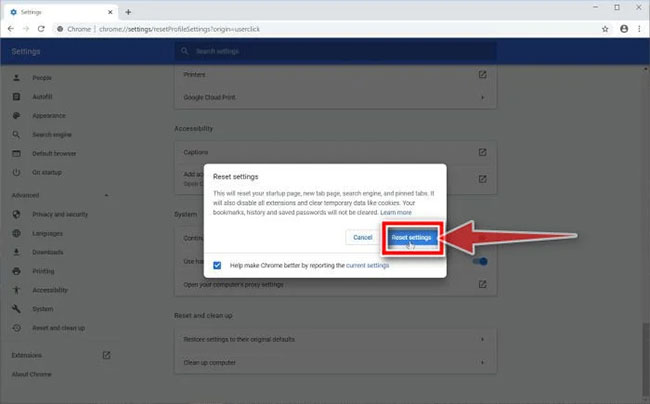This screenshot has height=404, width=650.
Task: Click the Settings header title
Action: (x=26, y=51)
